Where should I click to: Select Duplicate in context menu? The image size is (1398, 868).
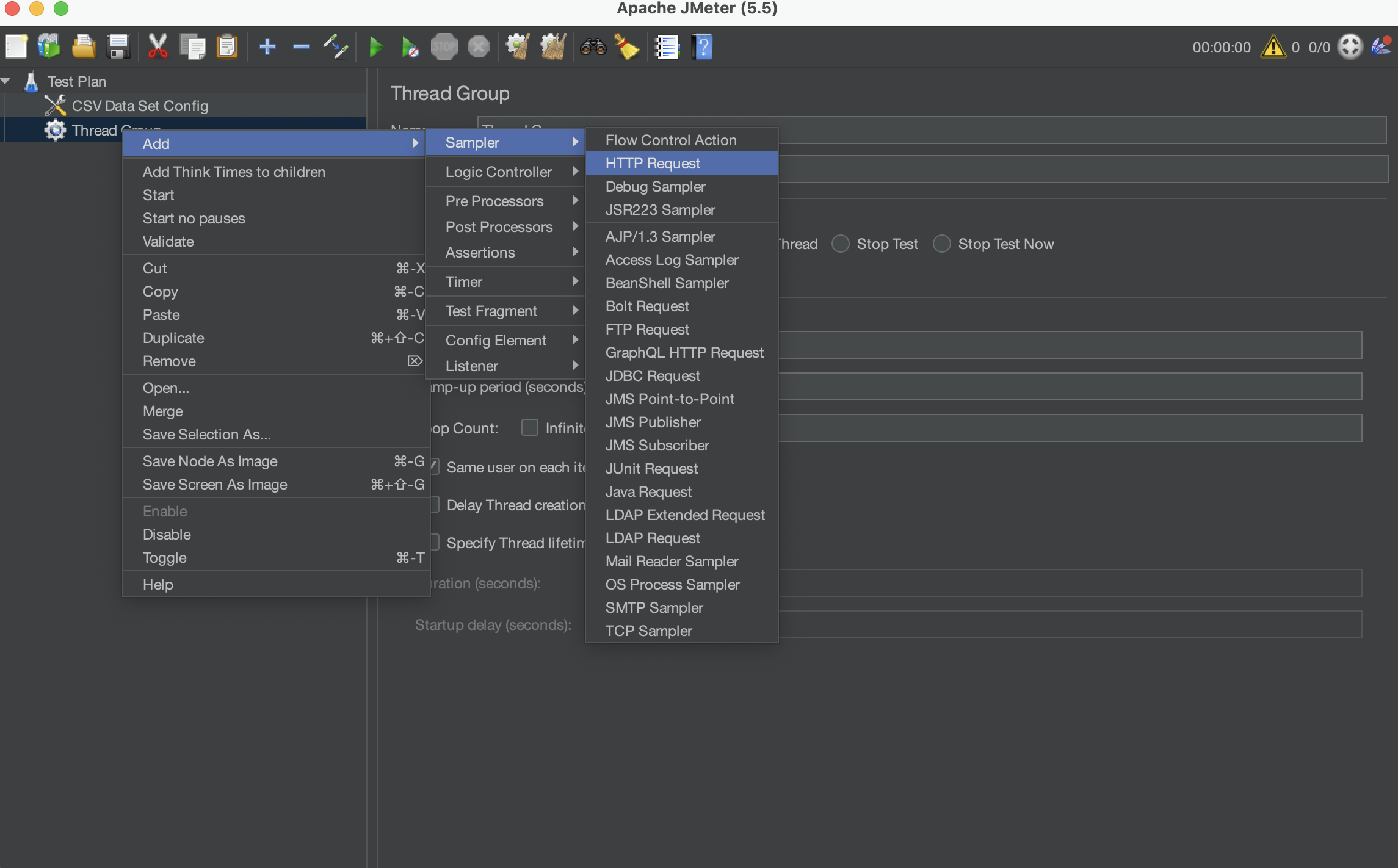[273, 338]
